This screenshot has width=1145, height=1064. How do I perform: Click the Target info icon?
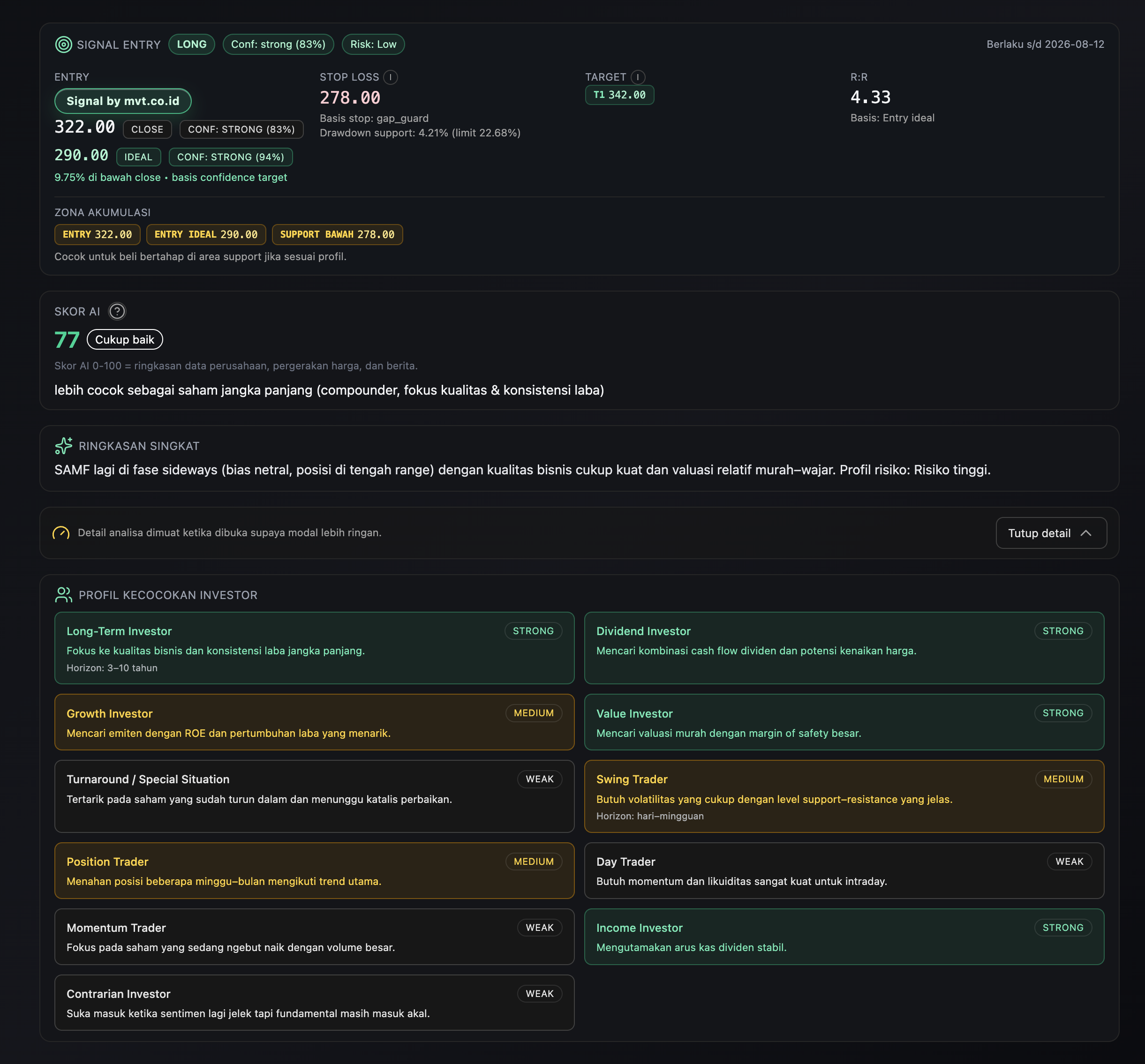pos(638,77)
